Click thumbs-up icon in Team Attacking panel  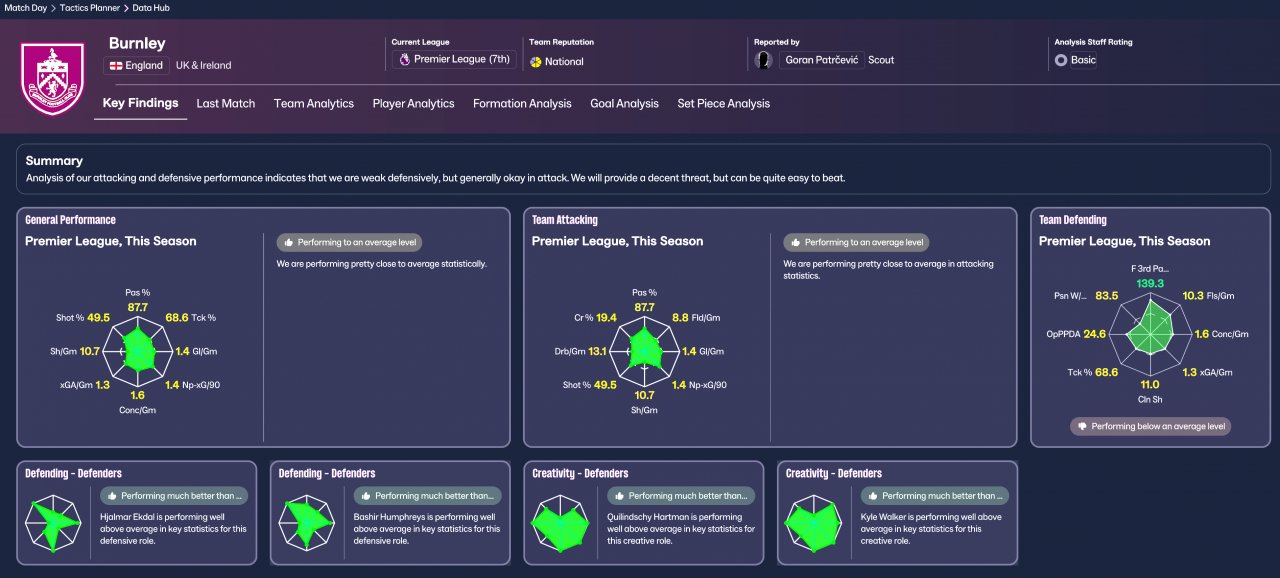(x=796, y=242)
